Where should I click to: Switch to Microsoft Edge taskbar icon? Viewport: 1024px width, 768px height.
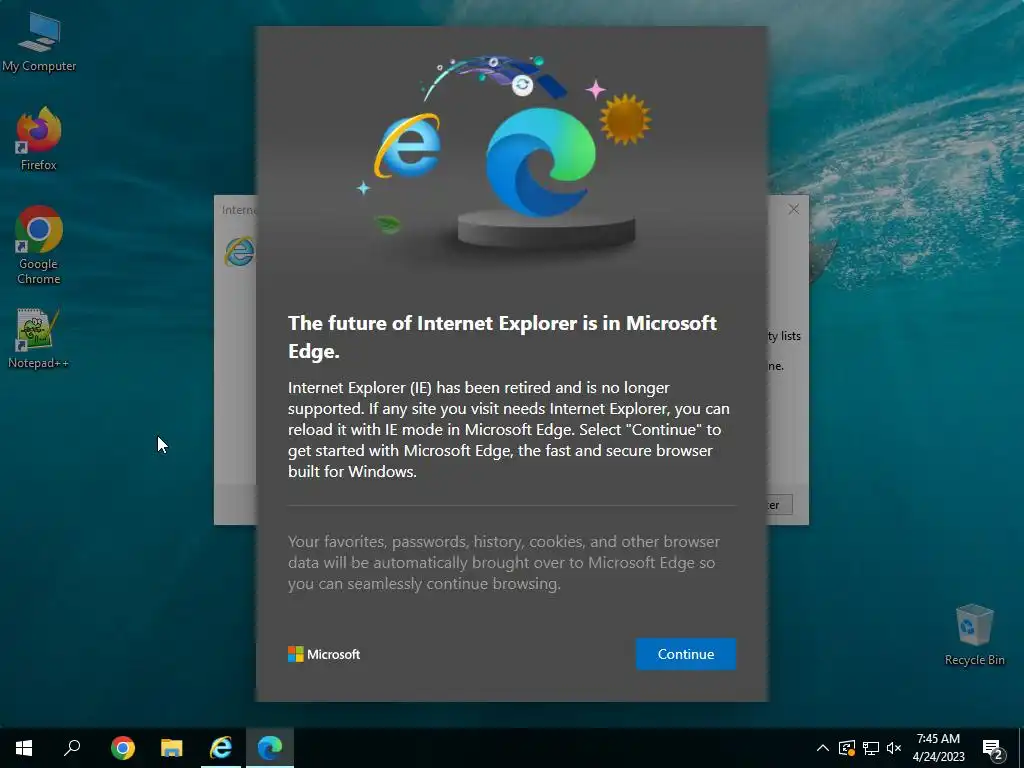coord(270,748)
